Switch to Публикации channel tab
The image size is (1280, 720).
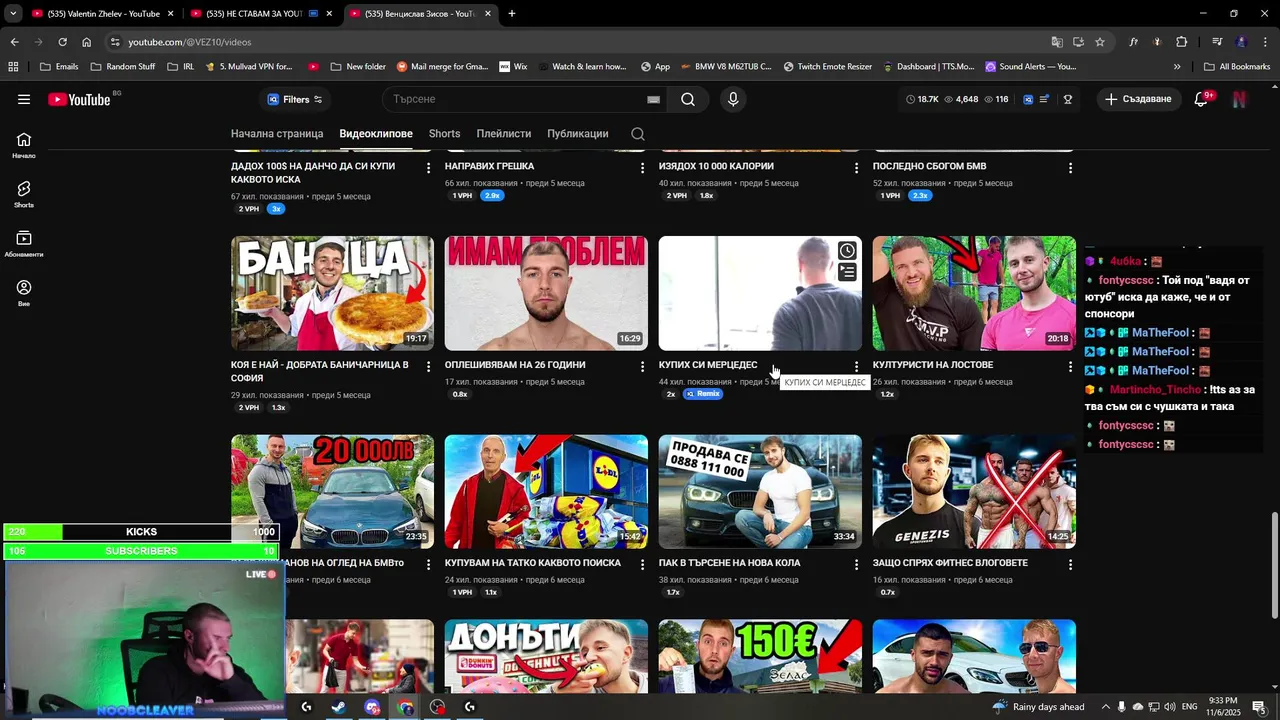tap(577, 134)
